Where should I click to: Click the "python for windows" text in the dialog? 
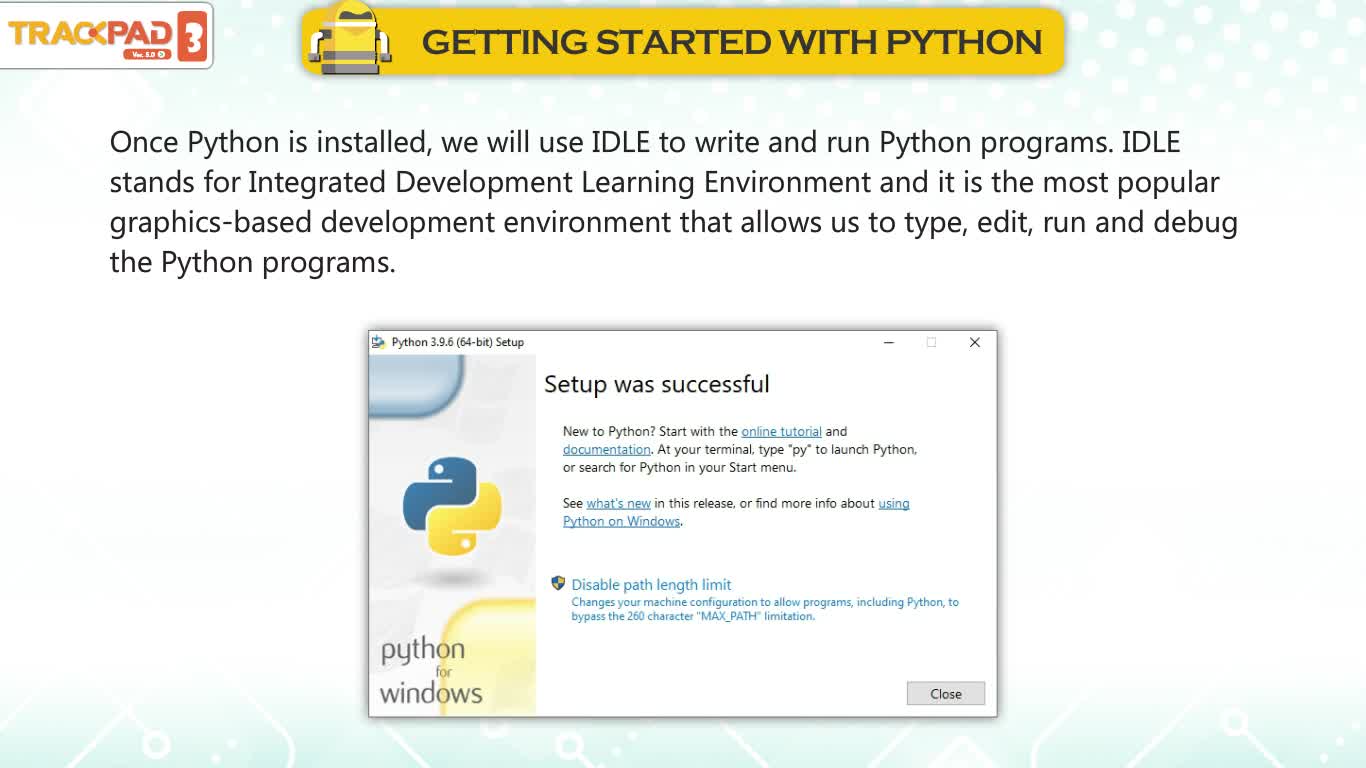[431, 671]
